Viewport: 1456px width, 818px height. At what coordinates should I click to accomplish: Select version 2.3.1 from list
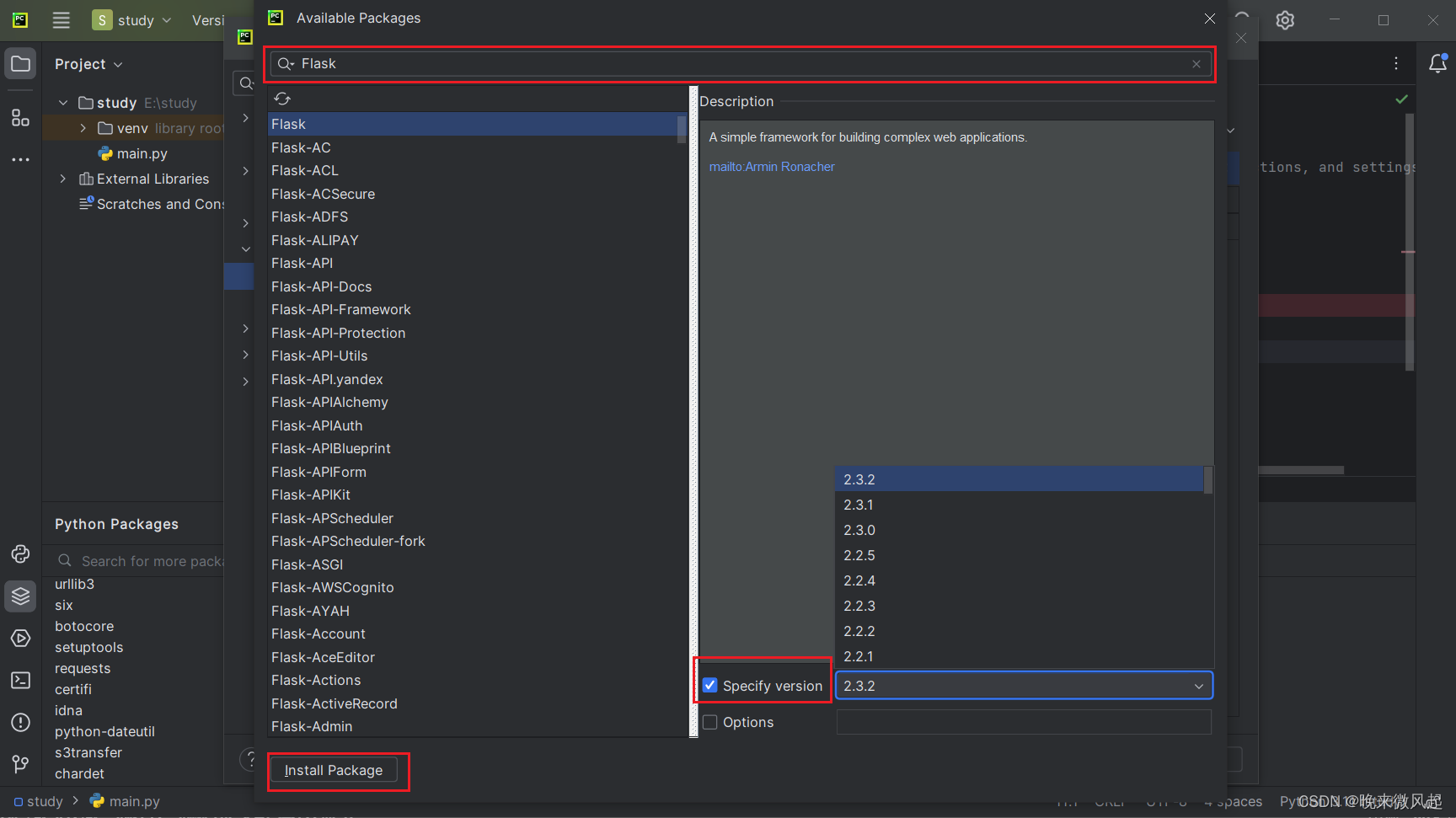click(x=1019, y=505)
